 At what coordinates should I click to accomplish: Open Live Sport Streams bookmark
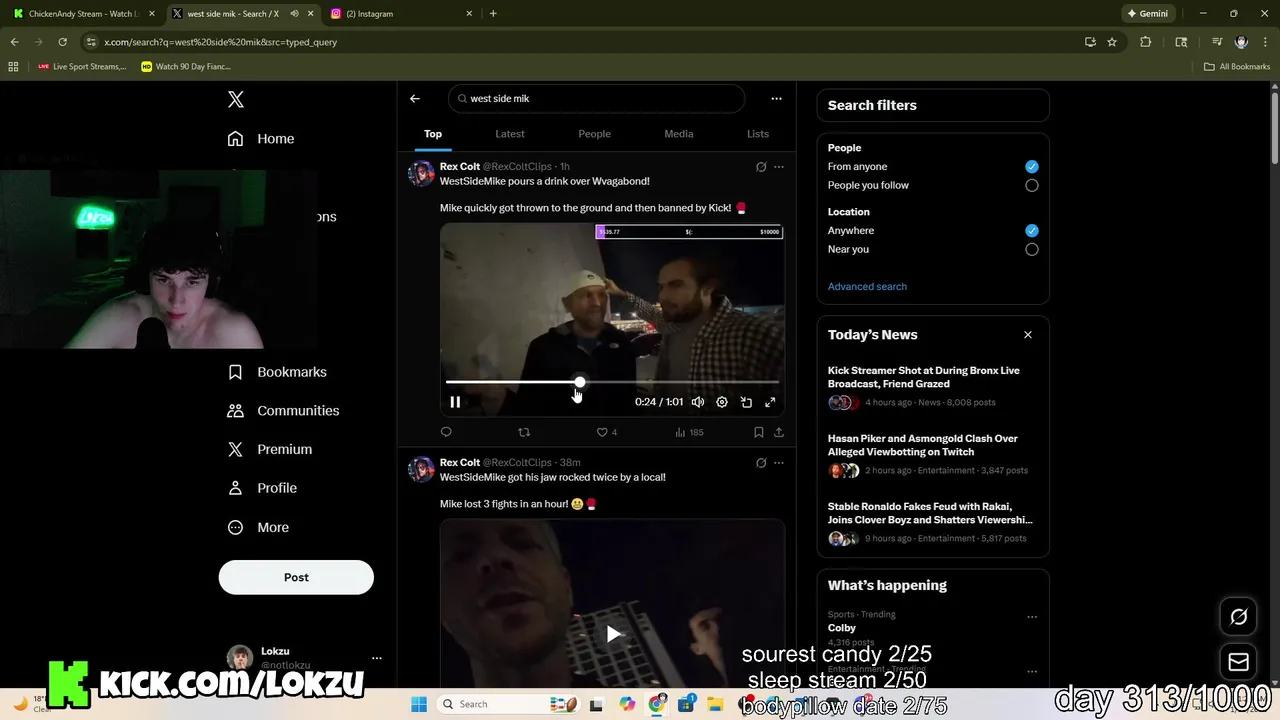[x=82, y=67]
